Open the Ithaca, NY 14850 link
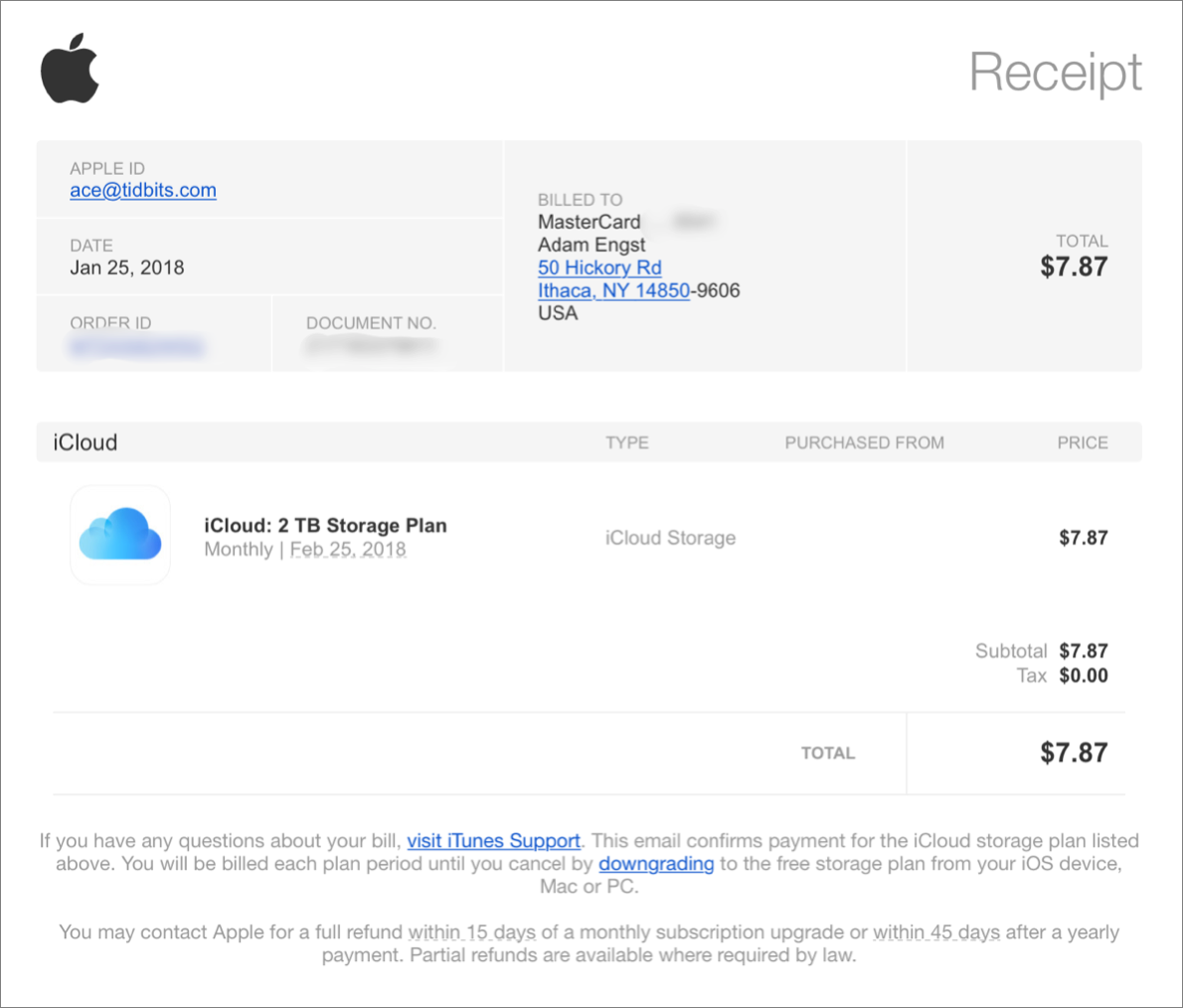The image size is (1183, 1008). (613, 290)
